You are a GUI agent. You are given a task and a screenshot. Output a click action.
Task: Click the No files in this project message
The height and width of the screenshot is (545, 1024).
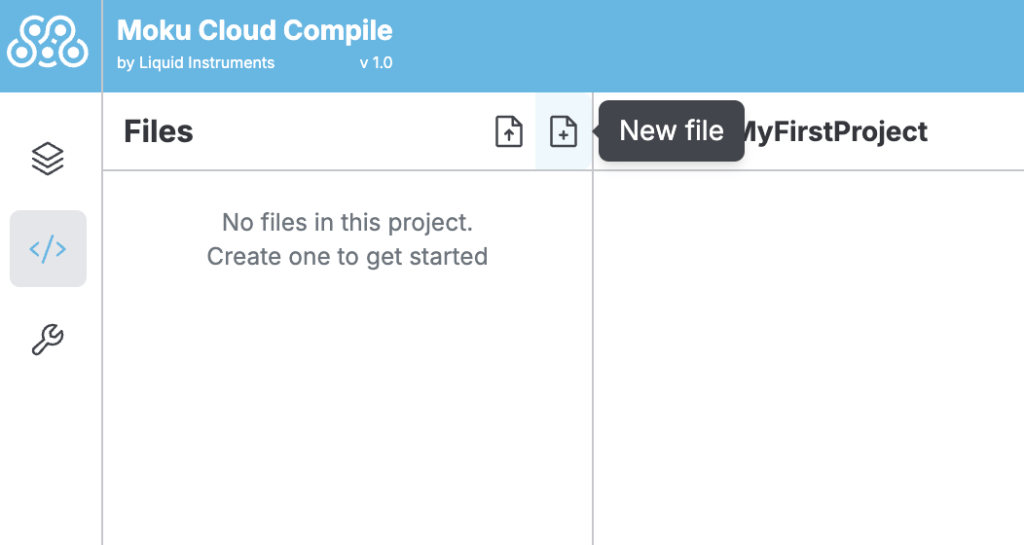(347, 223)
